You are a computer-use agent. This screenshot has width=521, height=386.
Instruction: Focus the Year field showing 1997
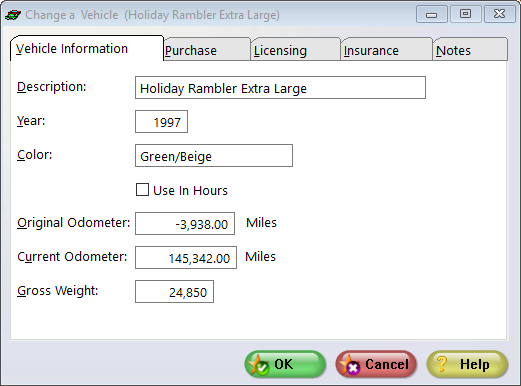click(161, 122)
